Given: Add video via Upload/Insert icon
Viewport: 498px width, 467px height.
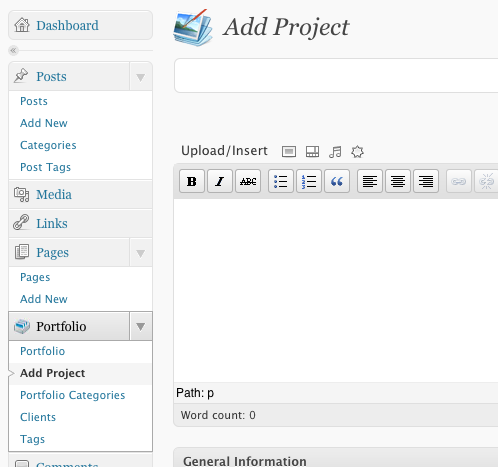Looking at the screenshot, I should [312, 152].
